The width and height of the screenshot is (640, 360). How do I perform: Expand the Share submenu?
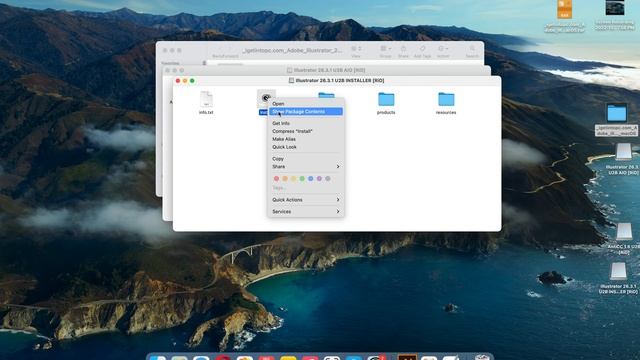tap(305, 167)
